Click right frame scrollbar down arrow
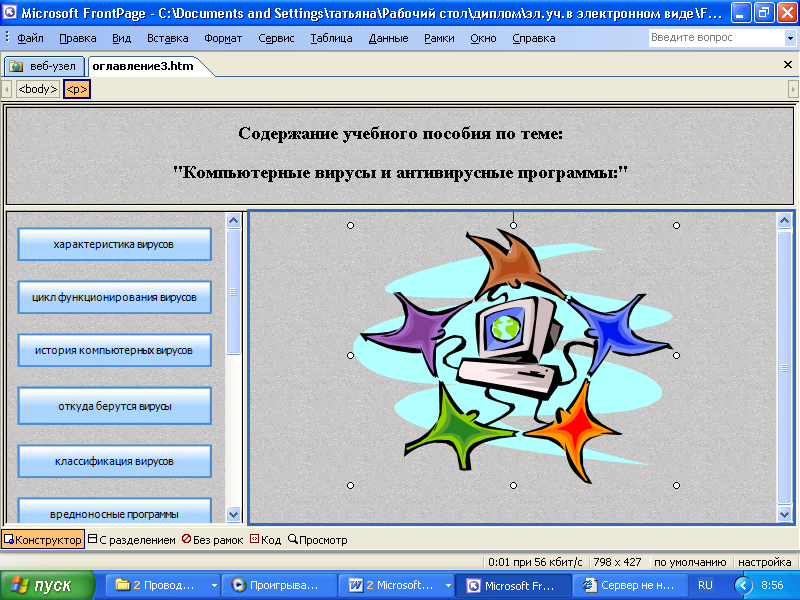800x600 pixels. coord(785,514)
